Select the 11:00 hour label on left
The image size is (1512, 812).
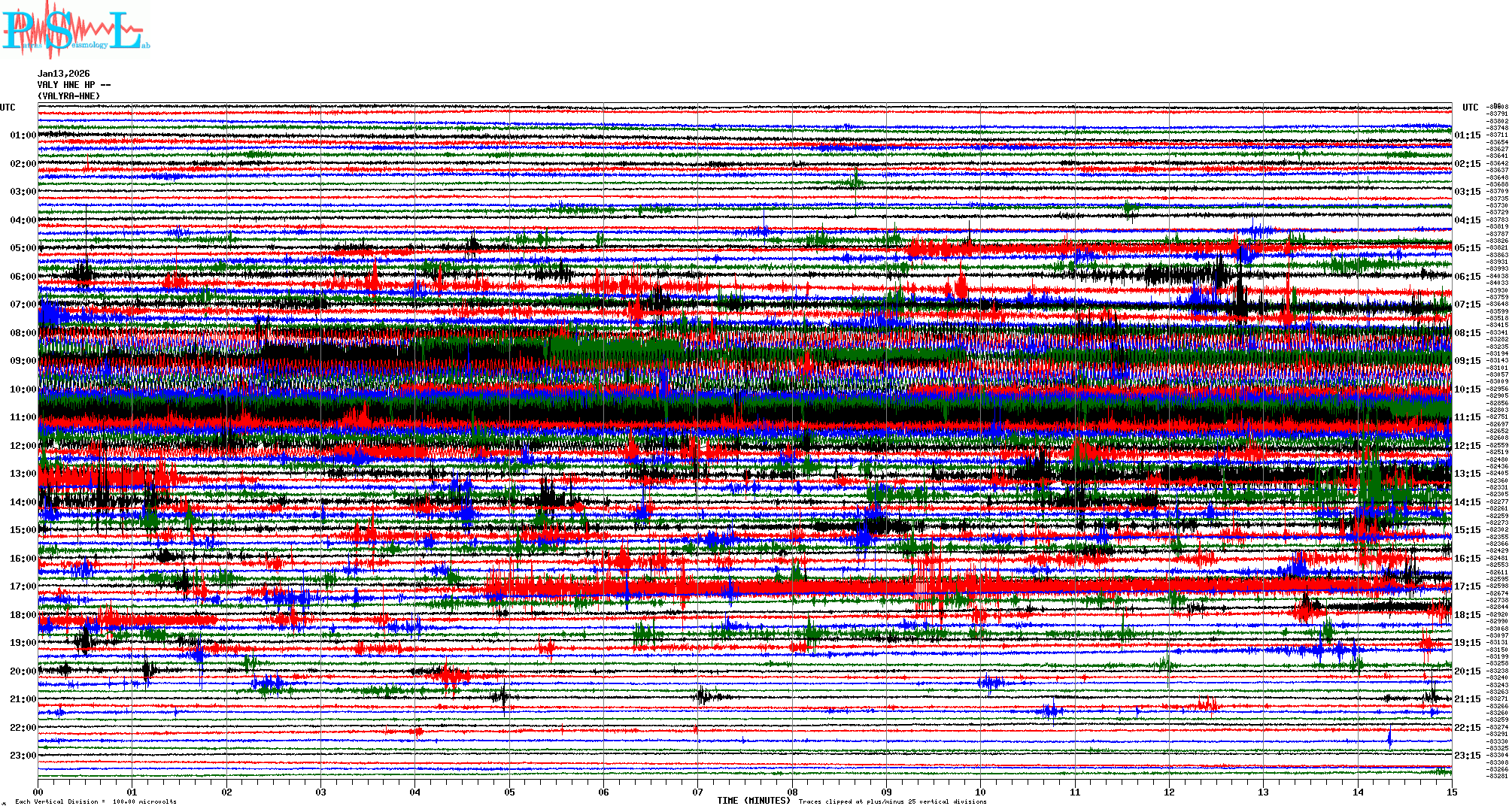pos(23,417)
